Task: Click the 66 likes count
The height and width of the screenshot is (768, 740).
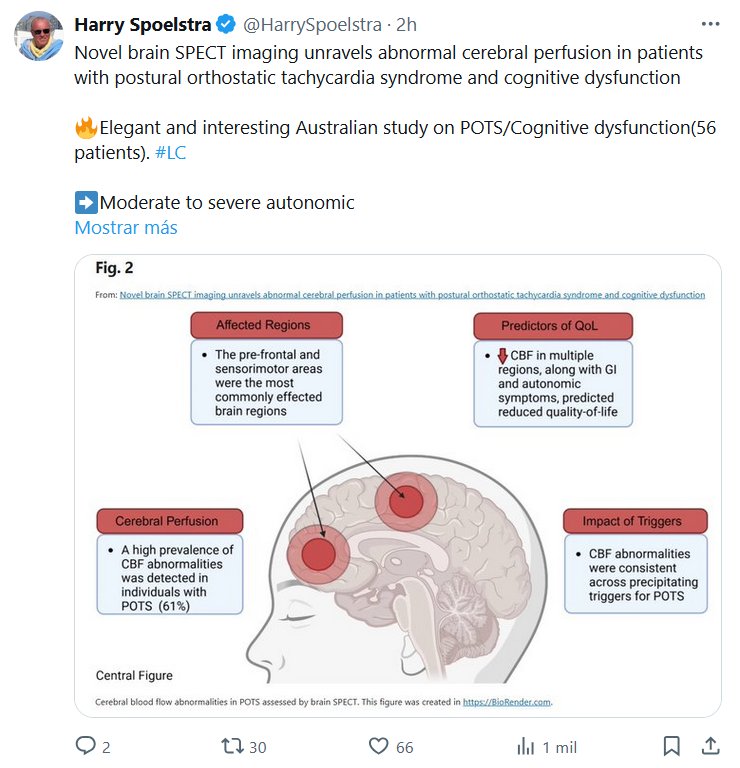Action: 404,747
